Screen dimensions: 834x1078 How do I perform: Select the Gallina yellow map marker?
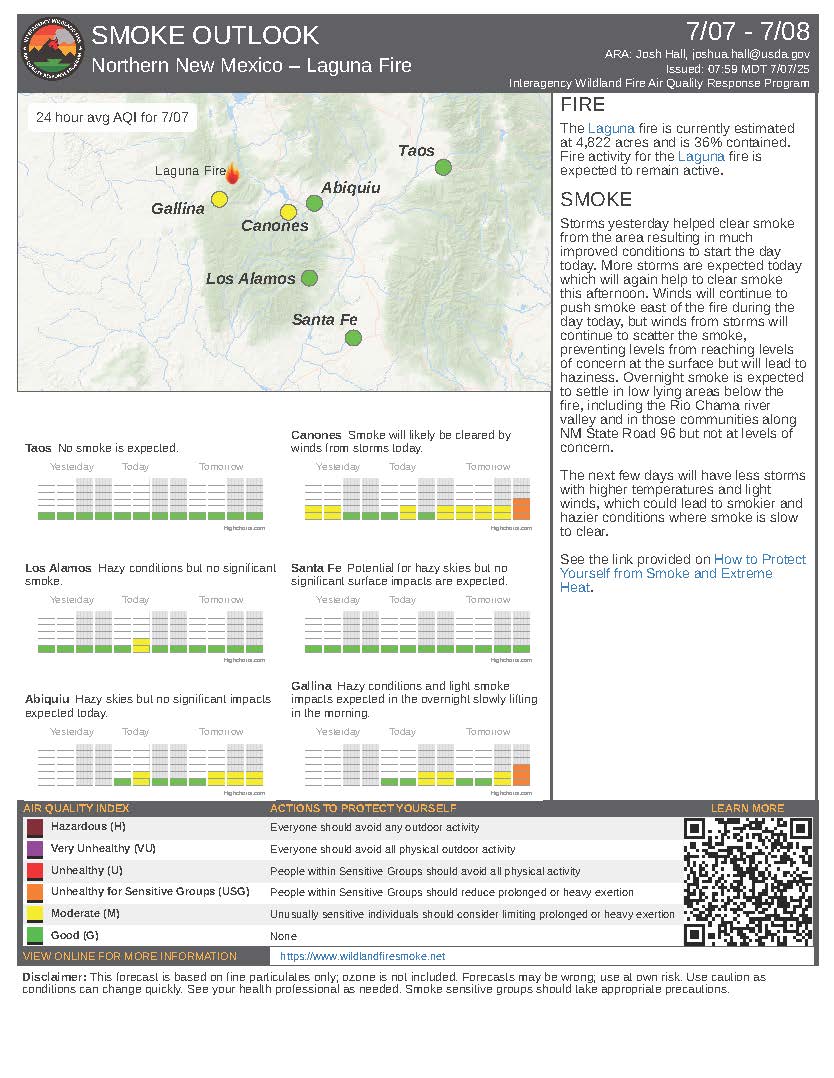click(220, 199)
